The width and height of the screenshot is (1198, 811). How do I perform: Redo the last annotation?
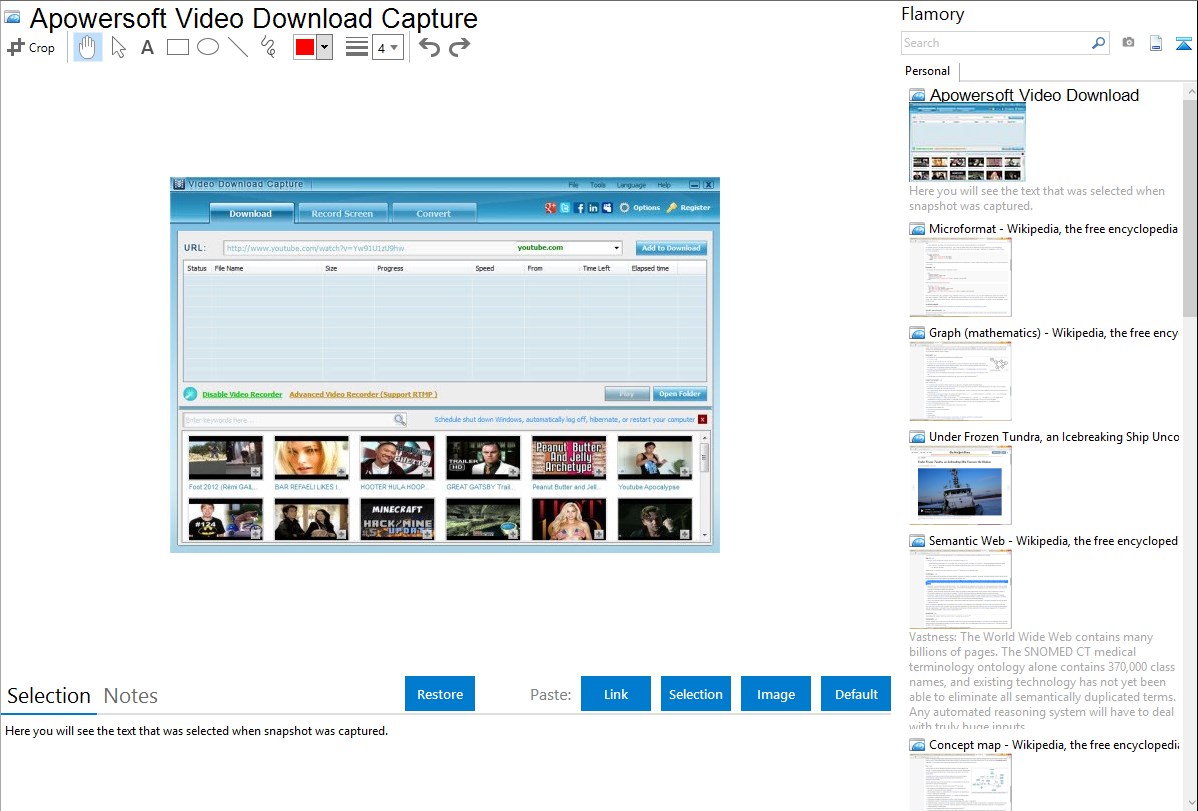pos(459,47)
